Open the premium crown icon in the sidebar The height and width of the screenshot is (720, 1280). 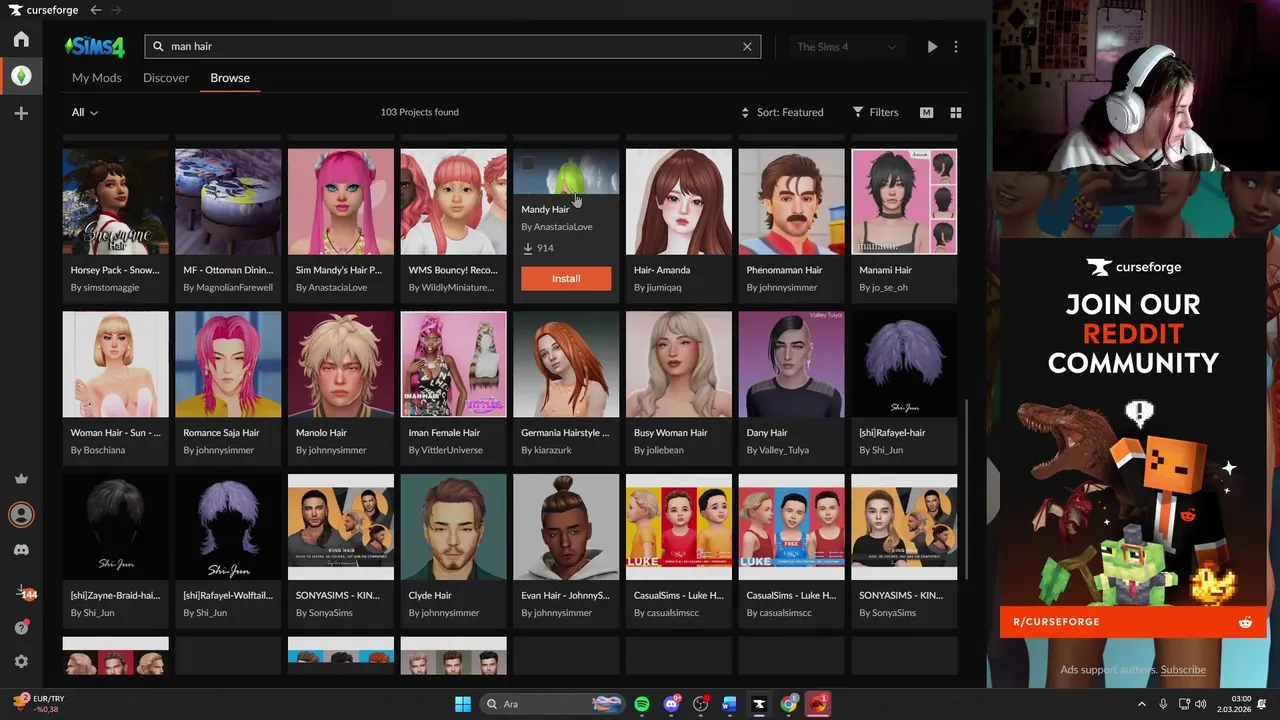(x=21, y=478)
